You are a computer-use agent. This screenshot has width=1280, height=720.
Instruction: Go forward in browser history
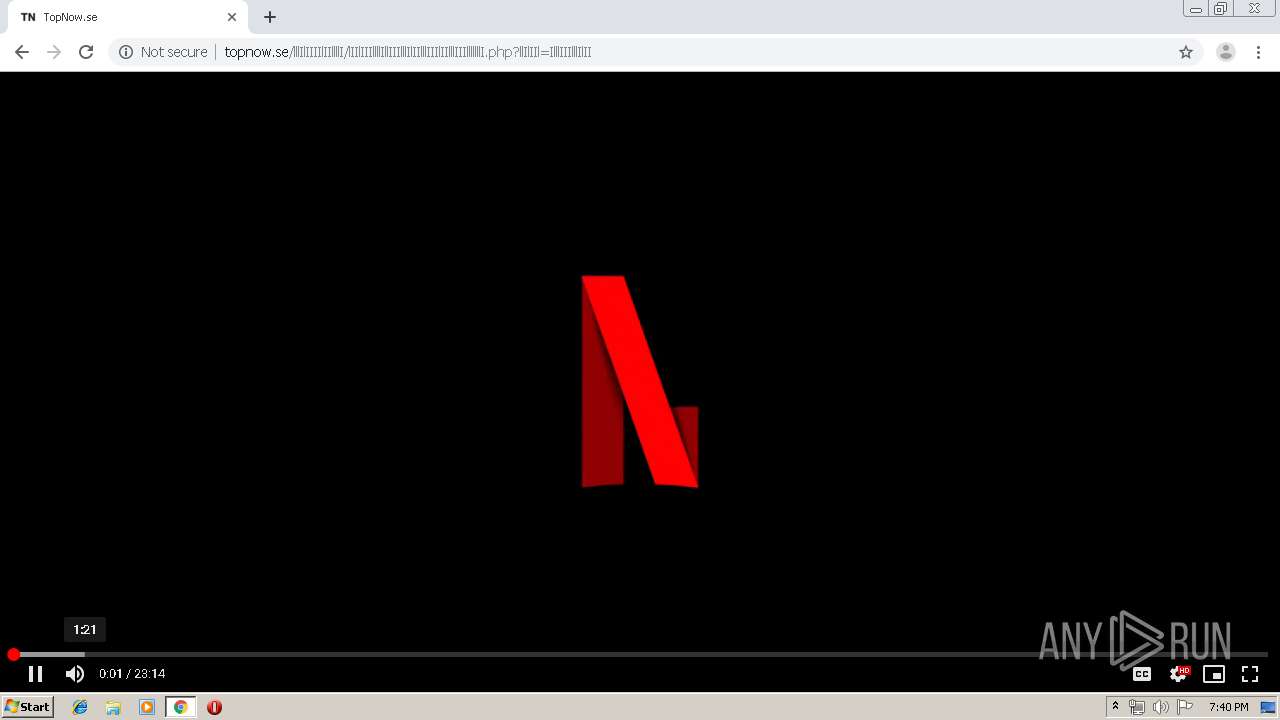click(54, 52)
